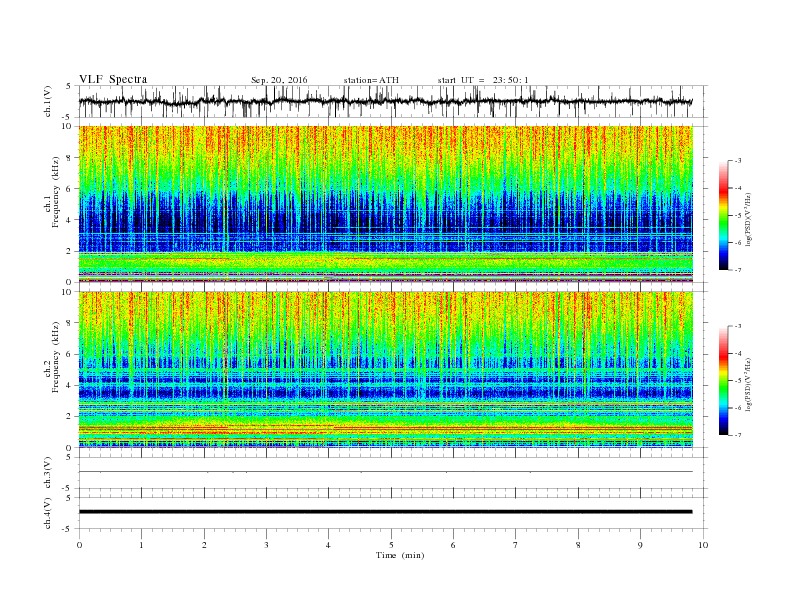
Task: Select the "Time (min)" axis title
Action: 400,555
